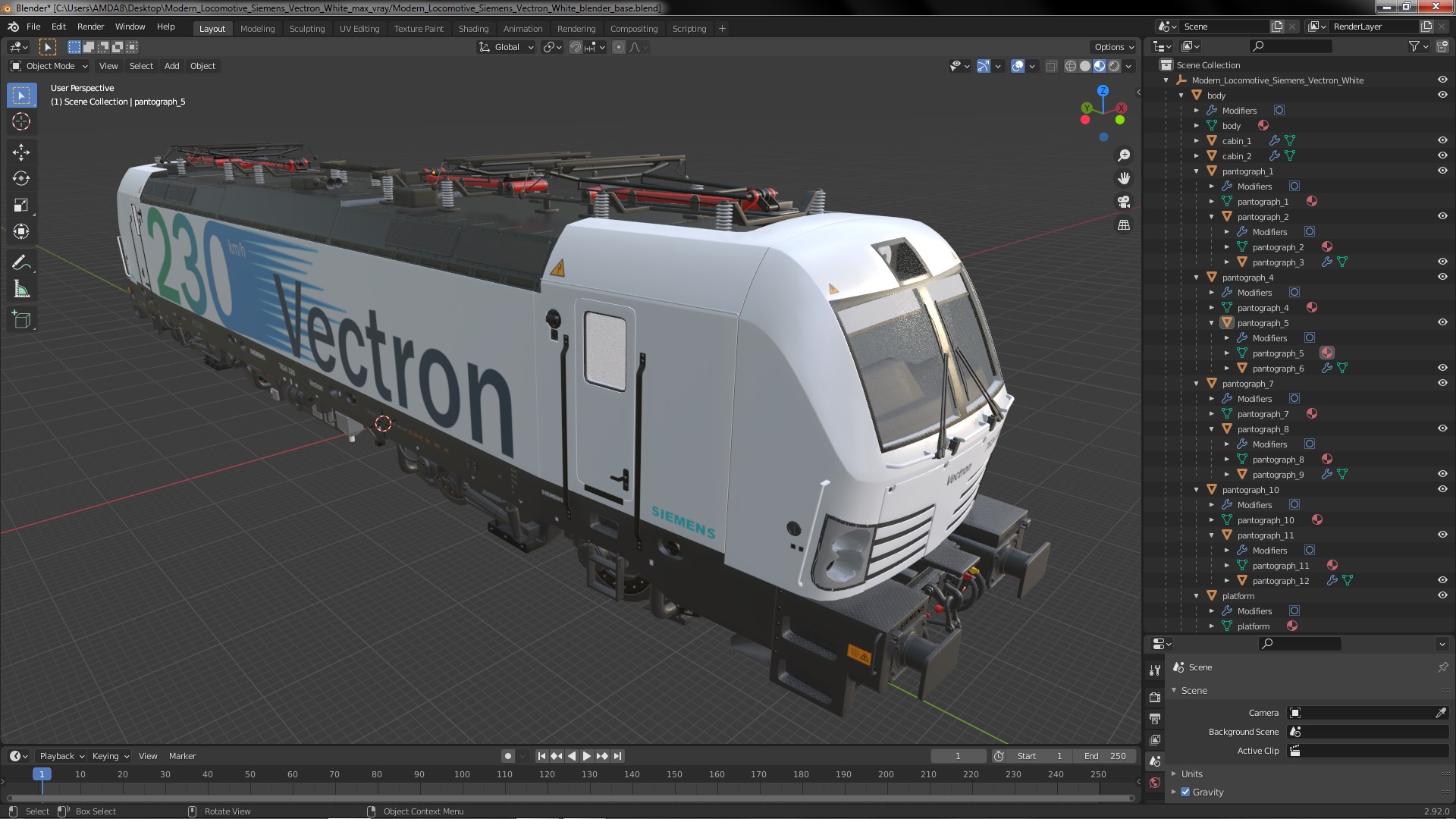Click the pan view hand icon
Viewport: 1456px width, 819px height.
click(x=1124, y=178)
